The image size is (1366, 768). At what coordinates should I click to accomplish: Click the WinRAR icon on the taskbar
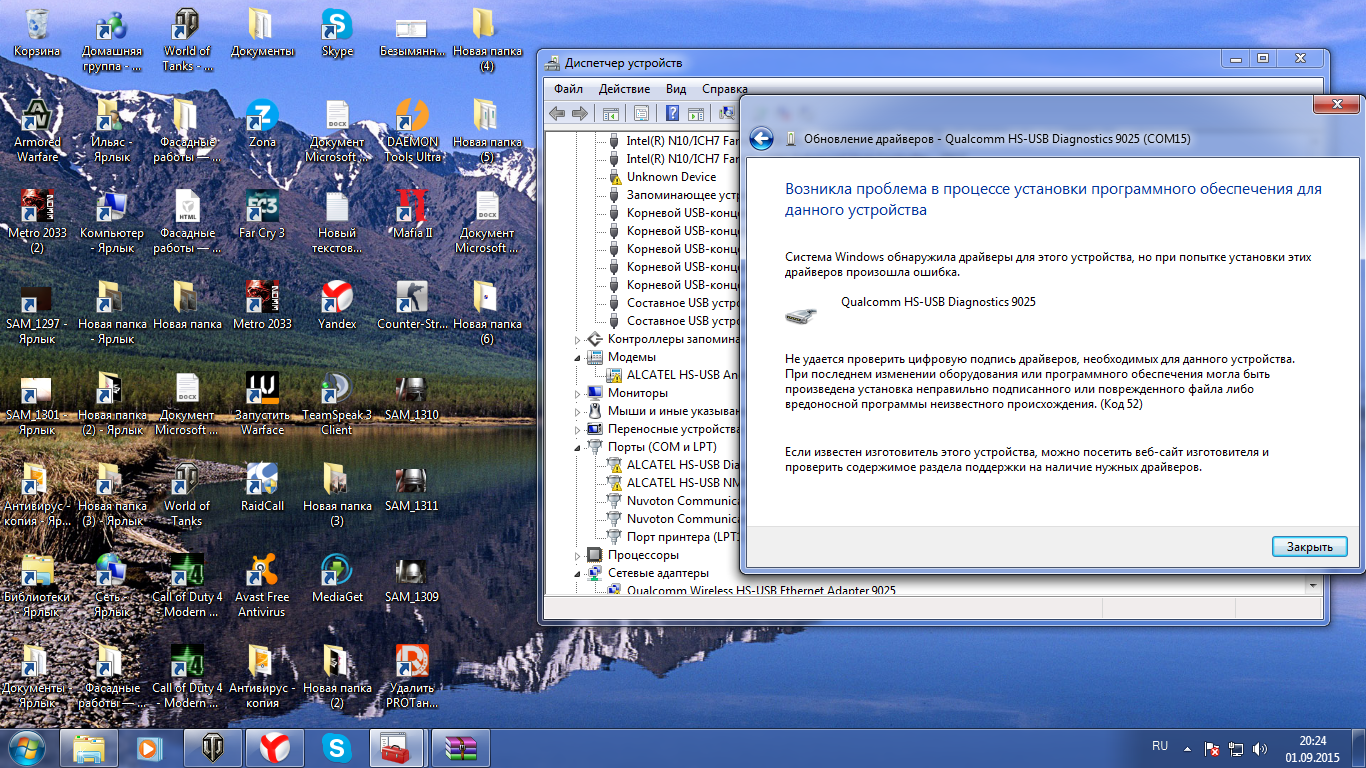[x=461, y=747]
